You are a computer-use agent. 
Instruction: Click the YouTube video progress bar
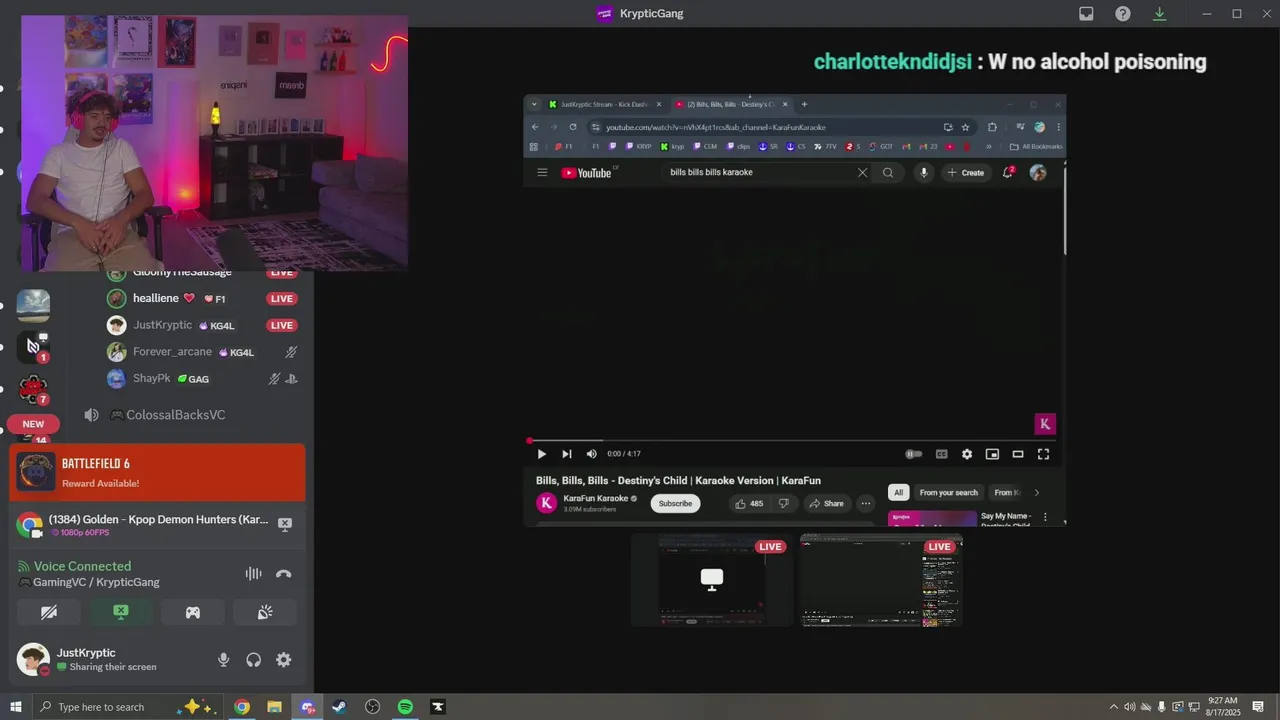click(791, 440)
